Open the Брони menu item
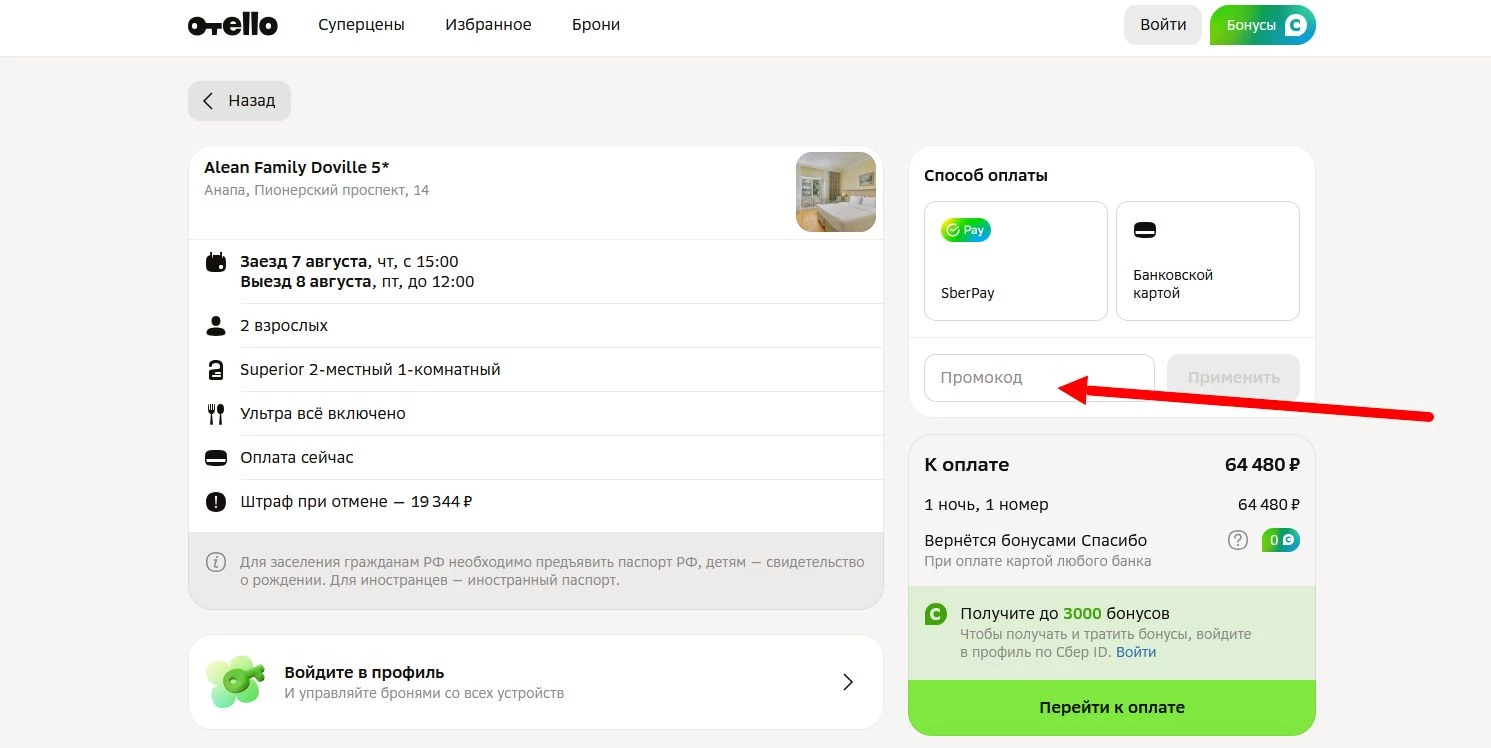This screenshot has height=748, width=1491. (x=596, y=25)
